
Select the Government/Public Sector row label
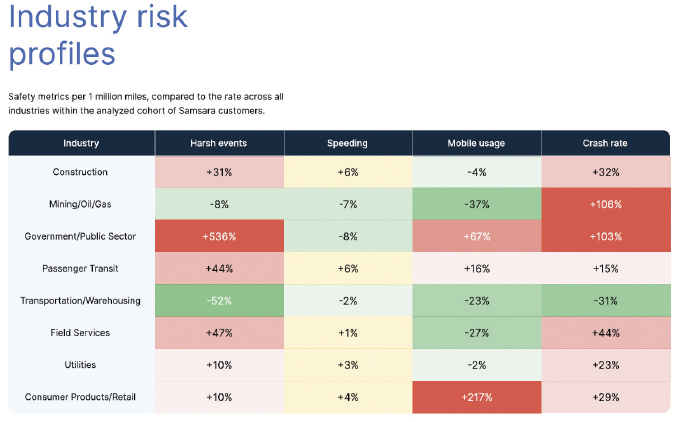81,236
